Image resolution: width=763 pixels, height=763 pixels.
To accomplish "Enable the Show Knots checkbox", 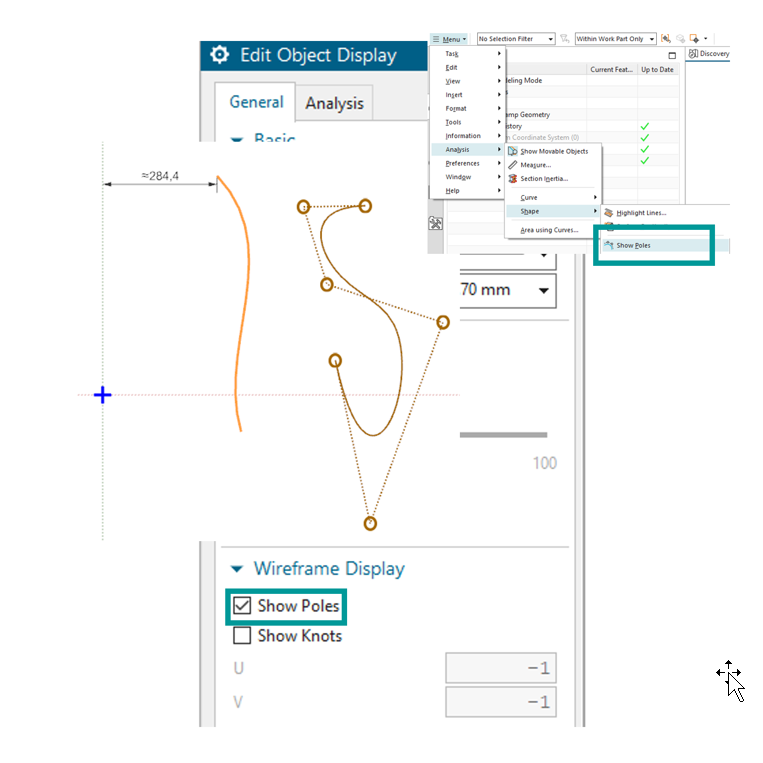I will [242, 636].
